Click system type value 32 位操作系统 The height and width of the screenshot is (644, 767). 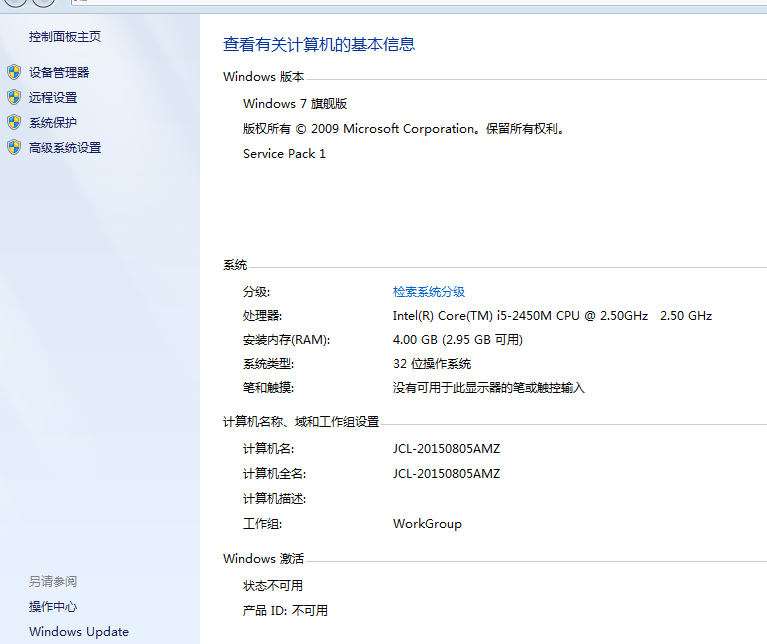(x=432, y=364)
